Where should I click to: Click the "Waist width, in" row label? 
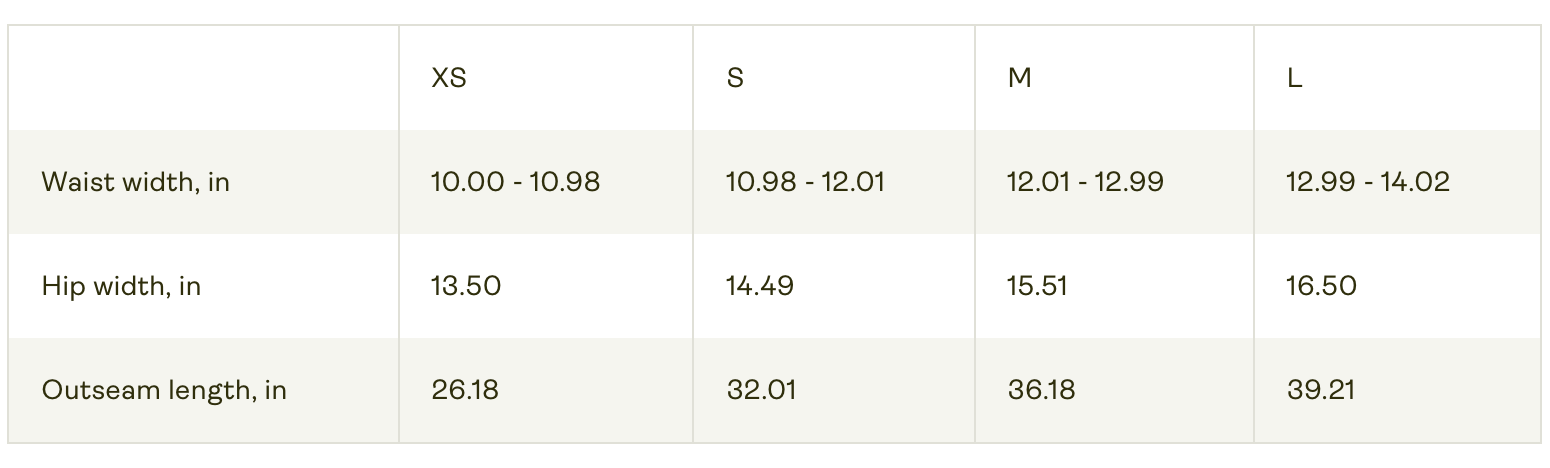(136, 182)
